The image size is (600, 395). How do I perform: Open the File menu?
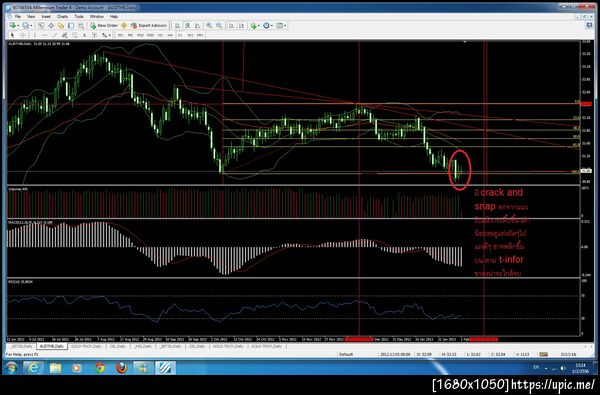tap(18, 16)
